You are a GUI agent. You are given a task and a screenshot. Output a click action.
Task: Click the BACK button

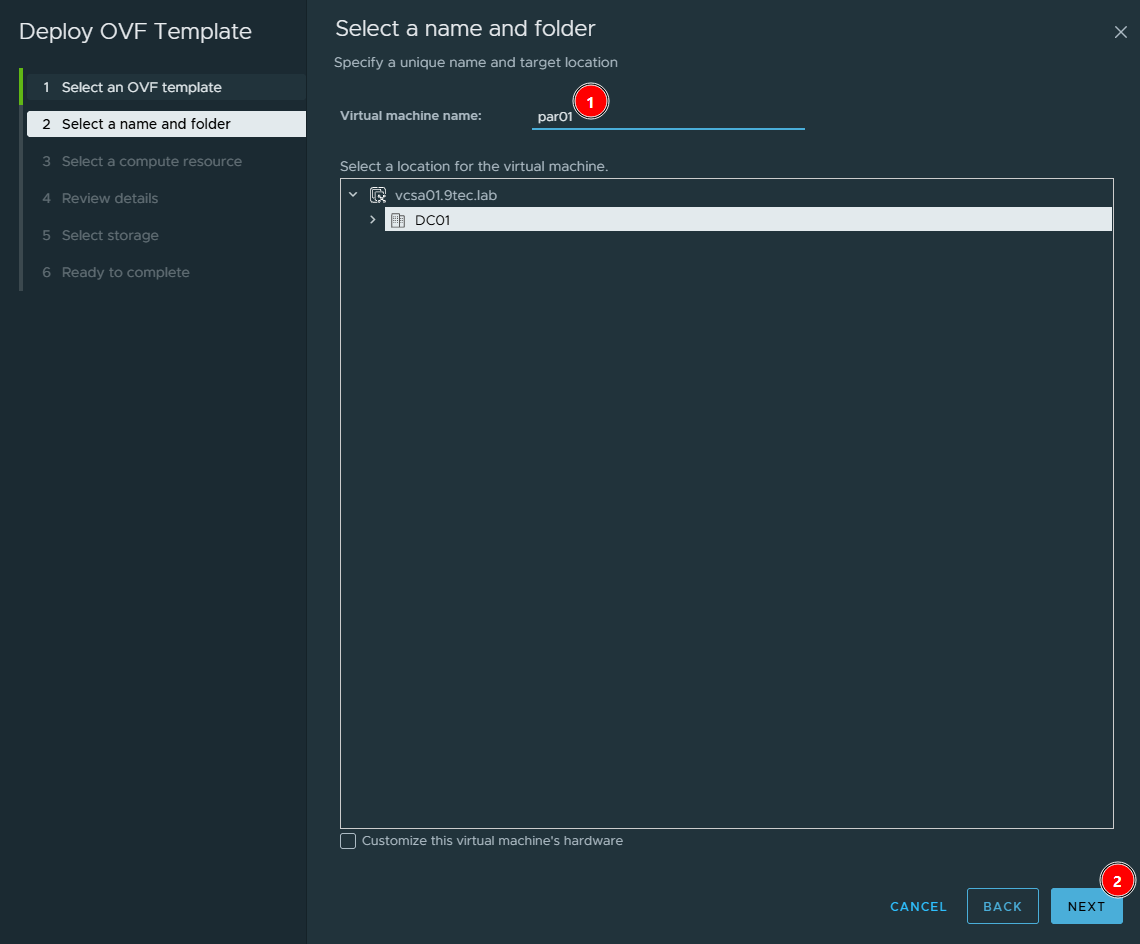1003,906
